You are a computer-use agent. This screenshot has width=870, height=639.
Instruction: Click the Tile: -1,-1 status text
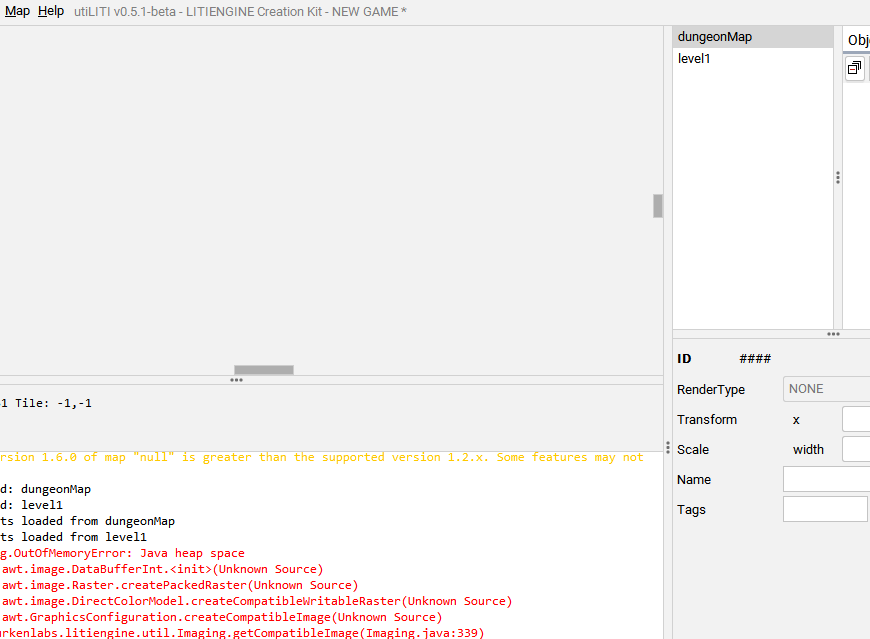pos(45,402)
